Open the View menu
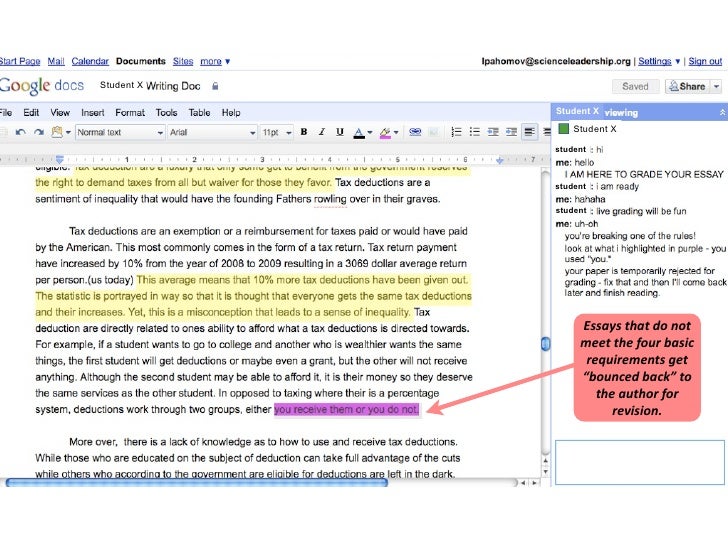Screen dimensions: 728x546 click(x=60, y=113)
